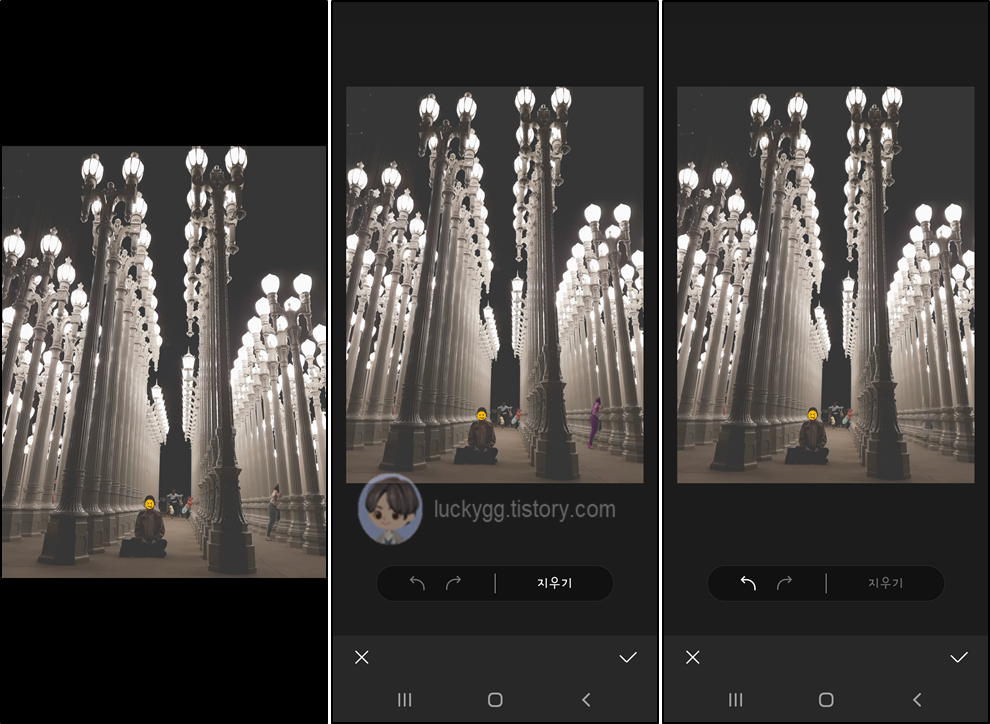The height and width of the screenshot is (724, 990).
Task: Cancel edit with X in right screen
Action: tap(693, 658)
